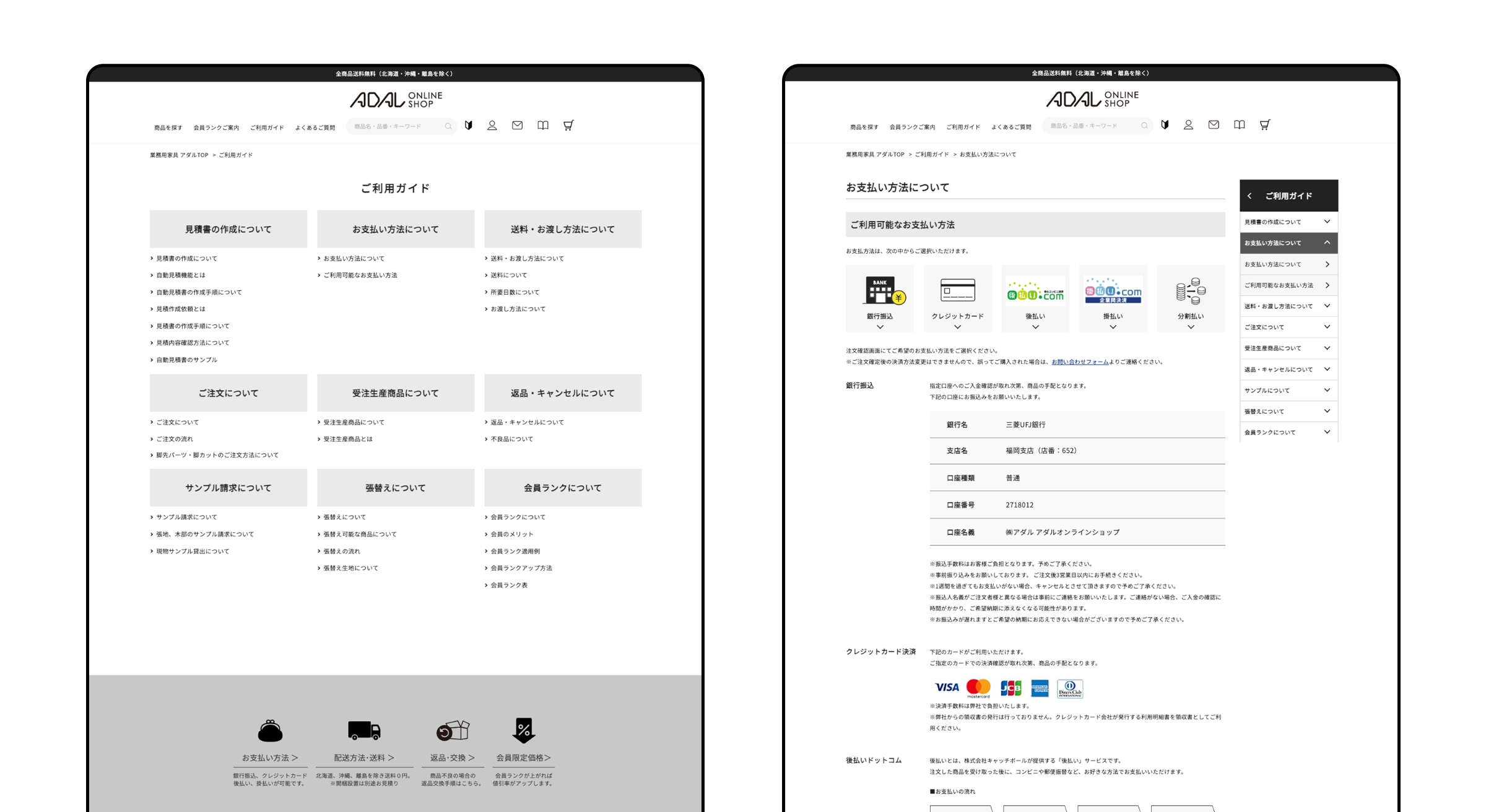
Task: Open よくあるご質問 menu in right header
Action: 1011,127
